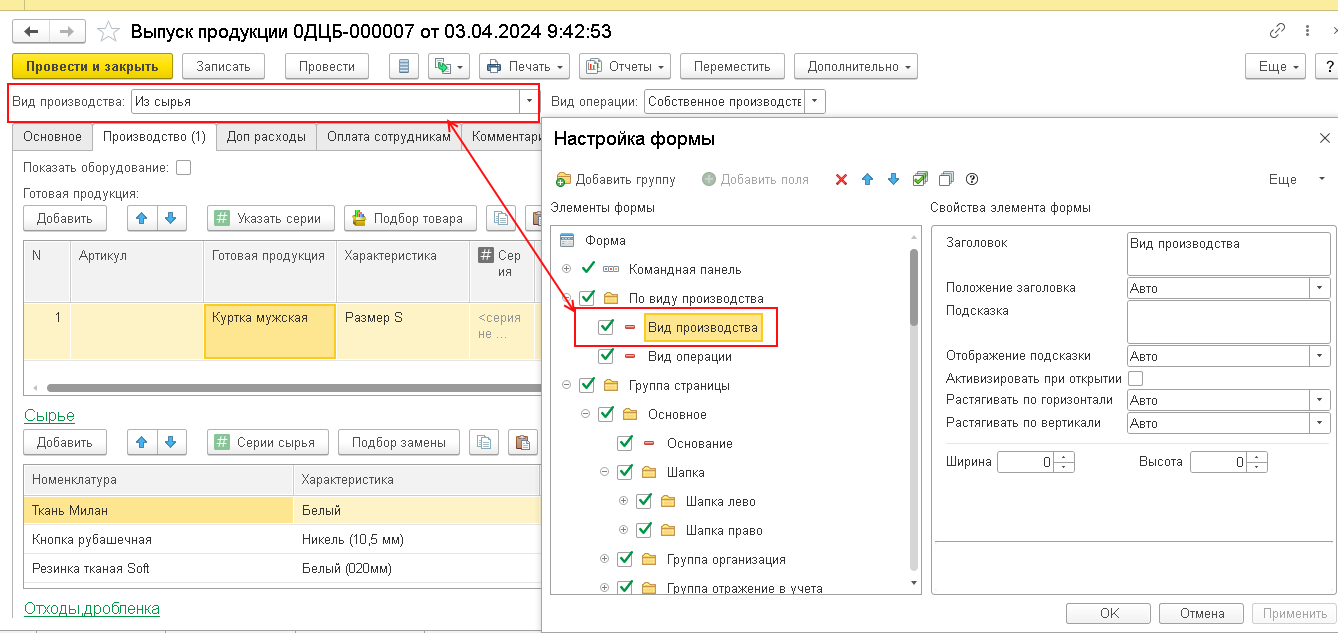Open the document movements list icon

coord(403,67)
